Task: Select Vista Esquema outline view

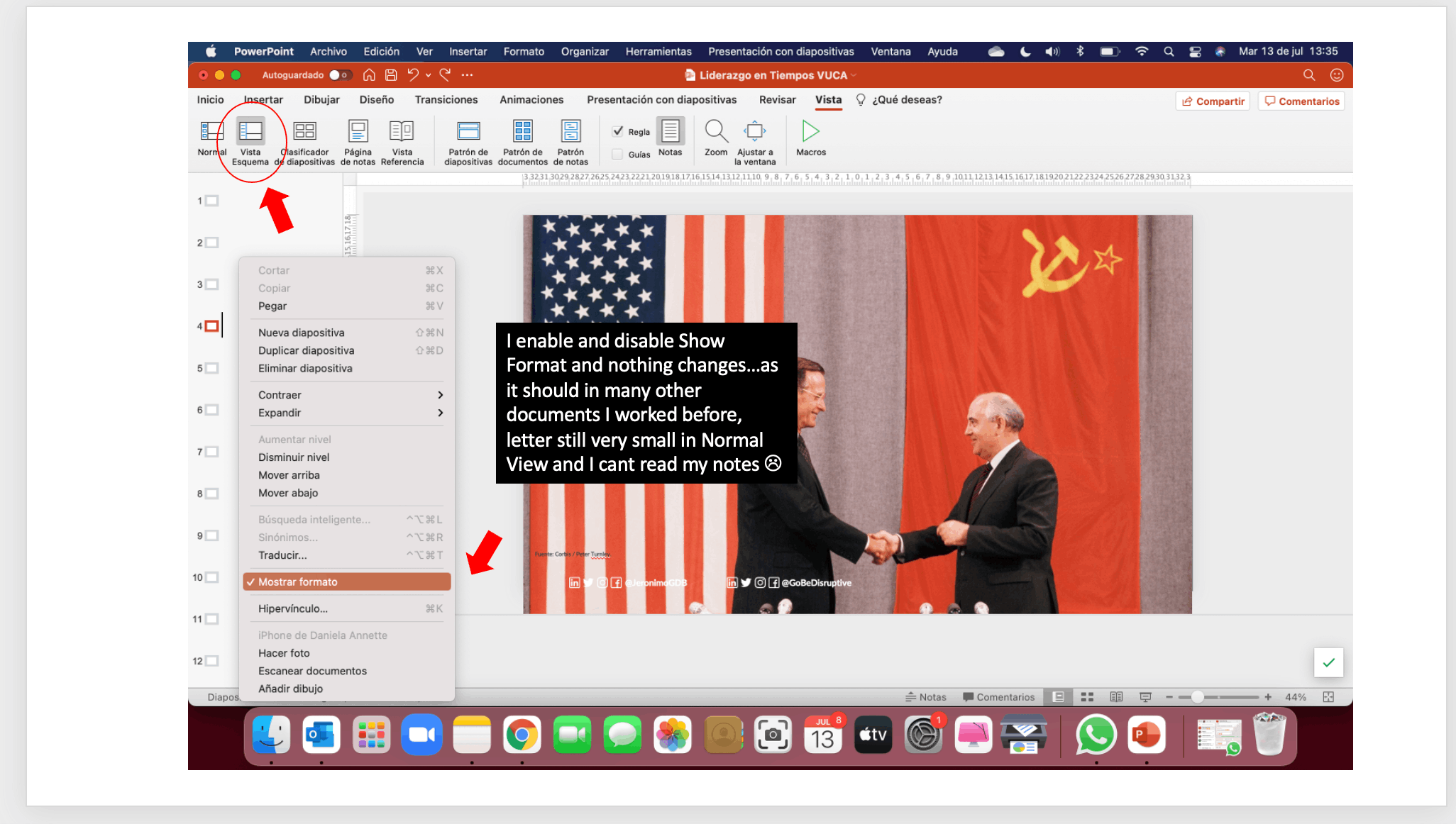Action: [250, 142]
